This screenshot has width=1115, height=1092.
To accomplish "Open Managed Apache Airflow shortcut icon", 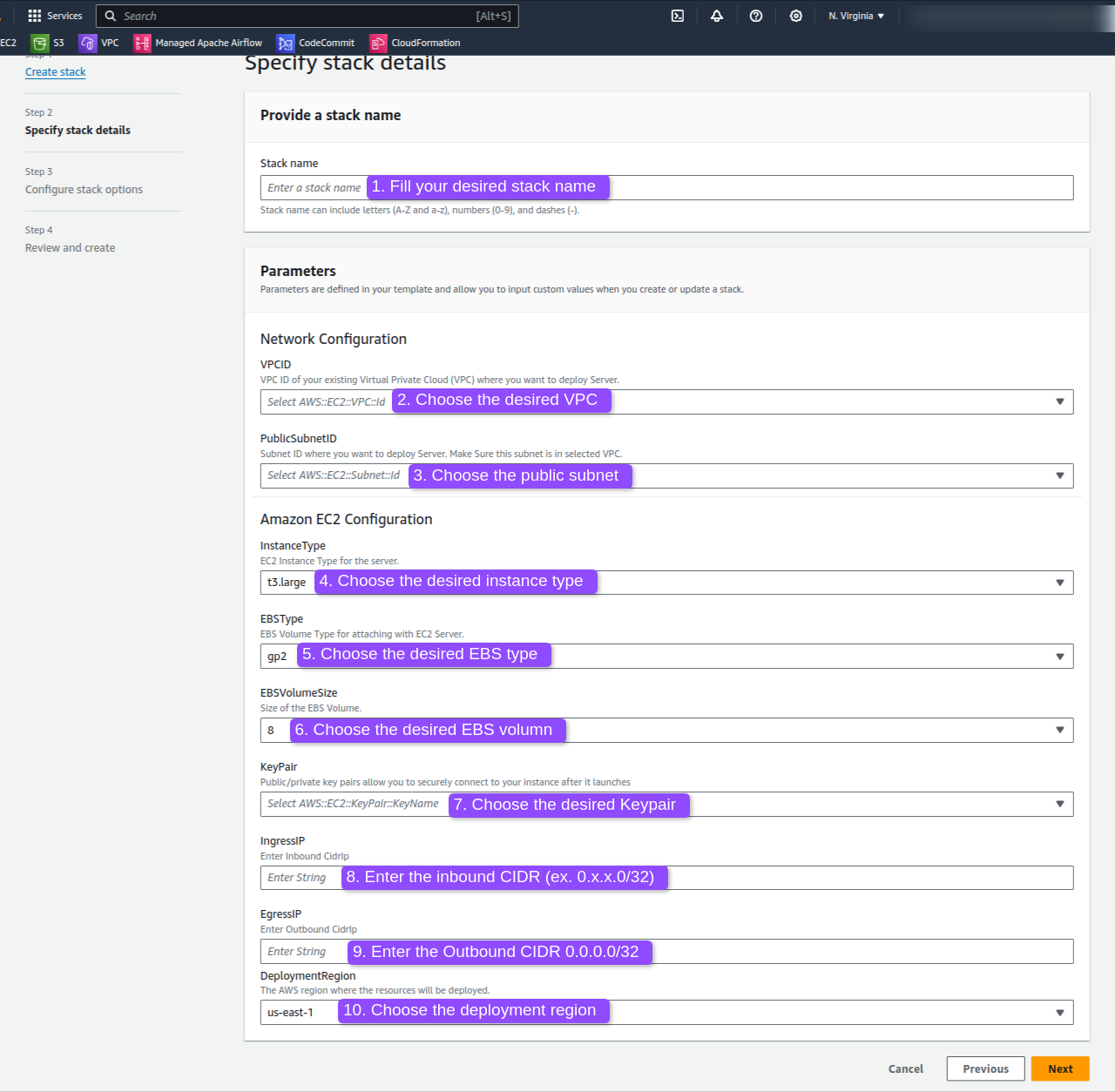I will tap(142, 43).
